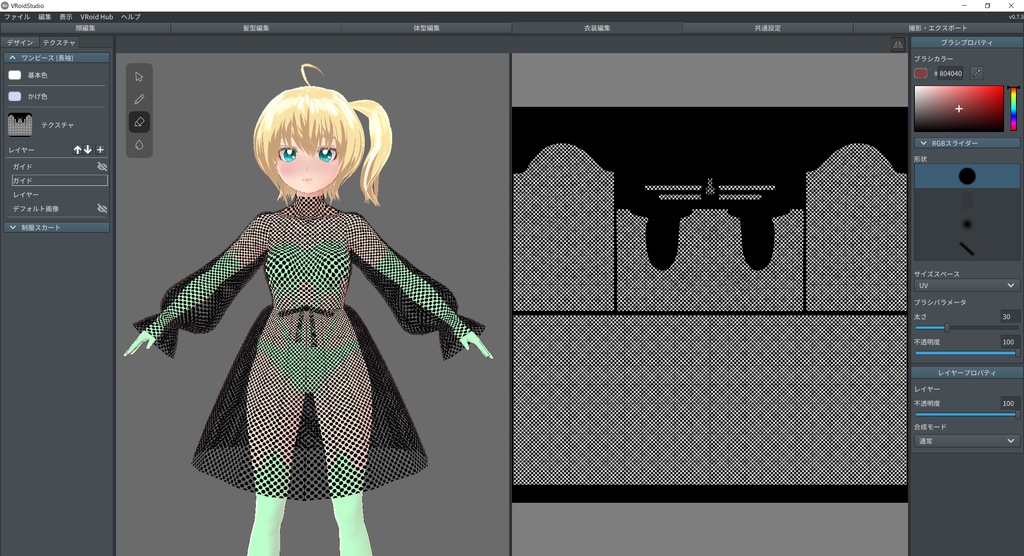Screen dimensions: 1024x556
Task: Toggle the mirror symmetry icon above canvas
Action: 897,45
